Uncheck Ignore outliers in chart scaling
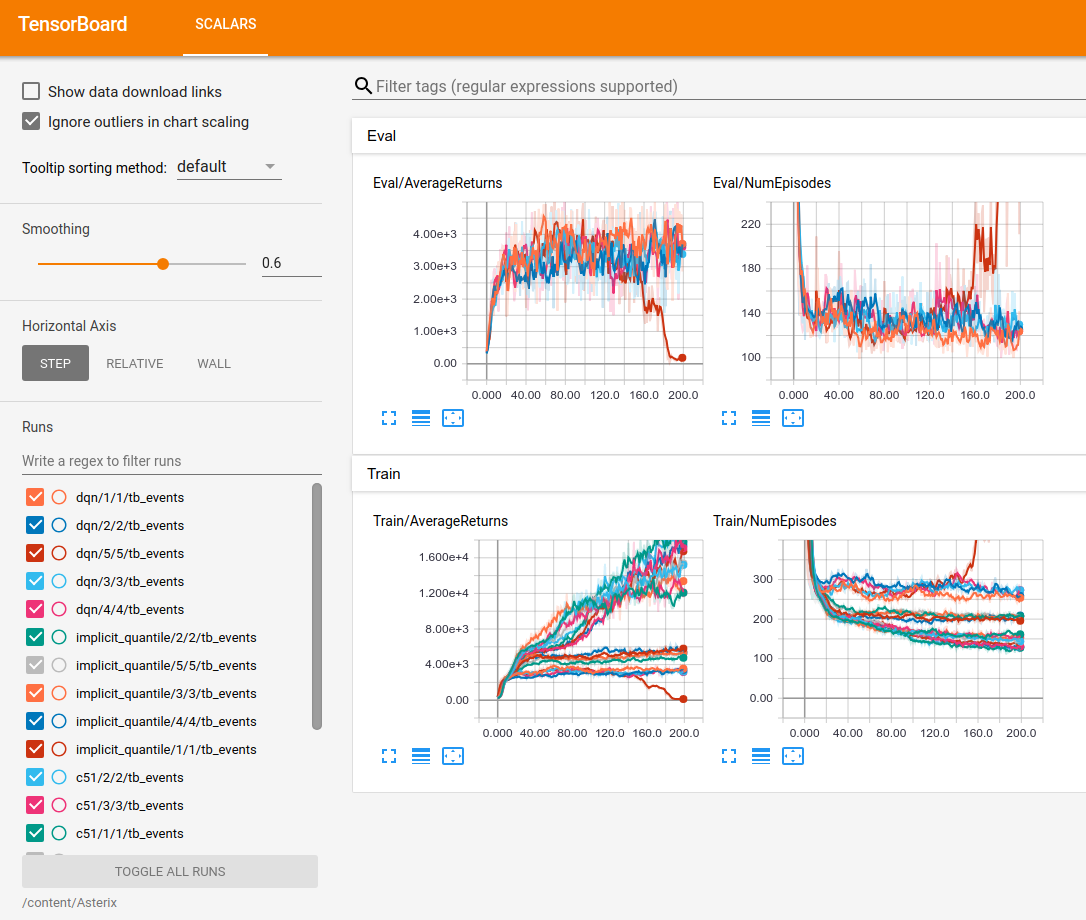The image size is (1086, 920). [31, 121]
